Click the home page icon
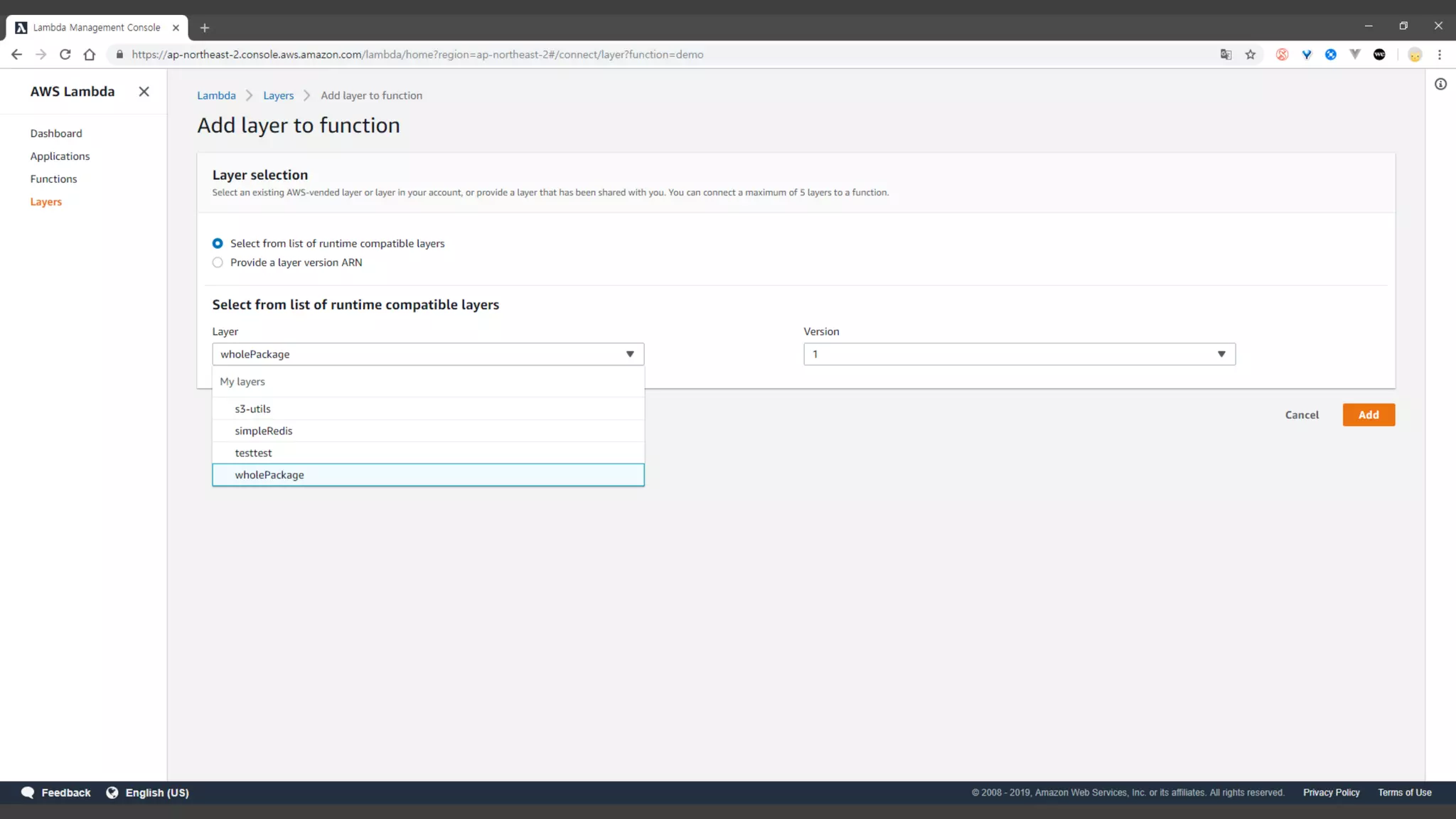The width and height of the screenshot is (1456, 819). [90, 55]
